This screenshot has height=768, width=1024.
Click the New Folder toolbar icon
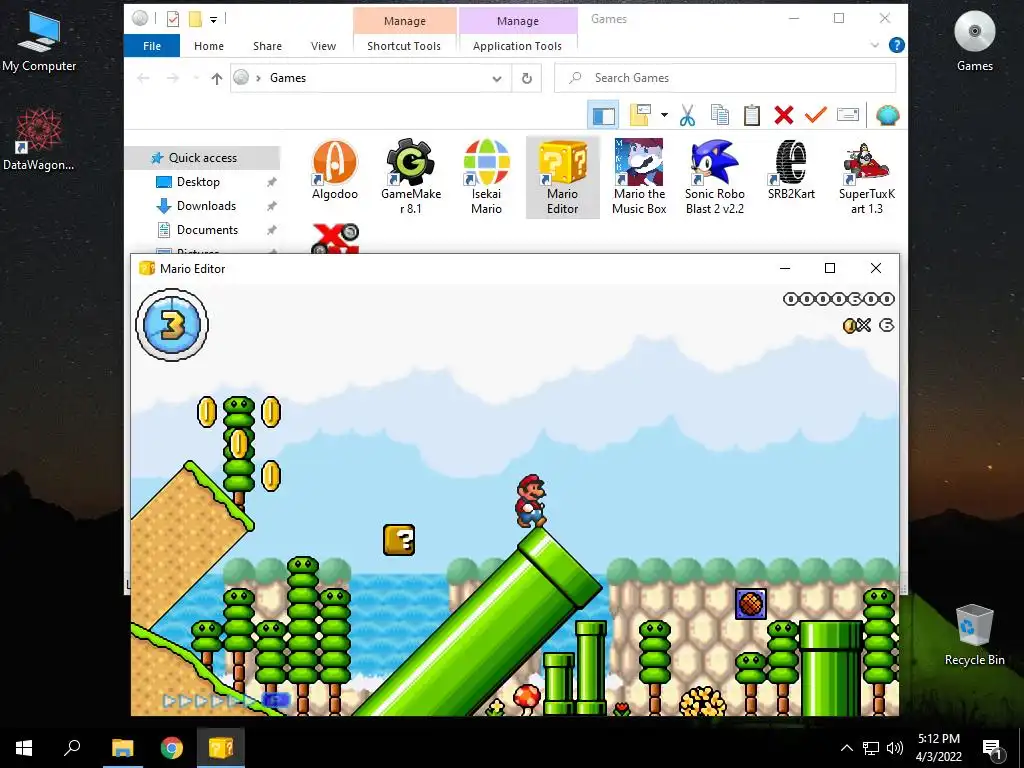tap(640, 116)
